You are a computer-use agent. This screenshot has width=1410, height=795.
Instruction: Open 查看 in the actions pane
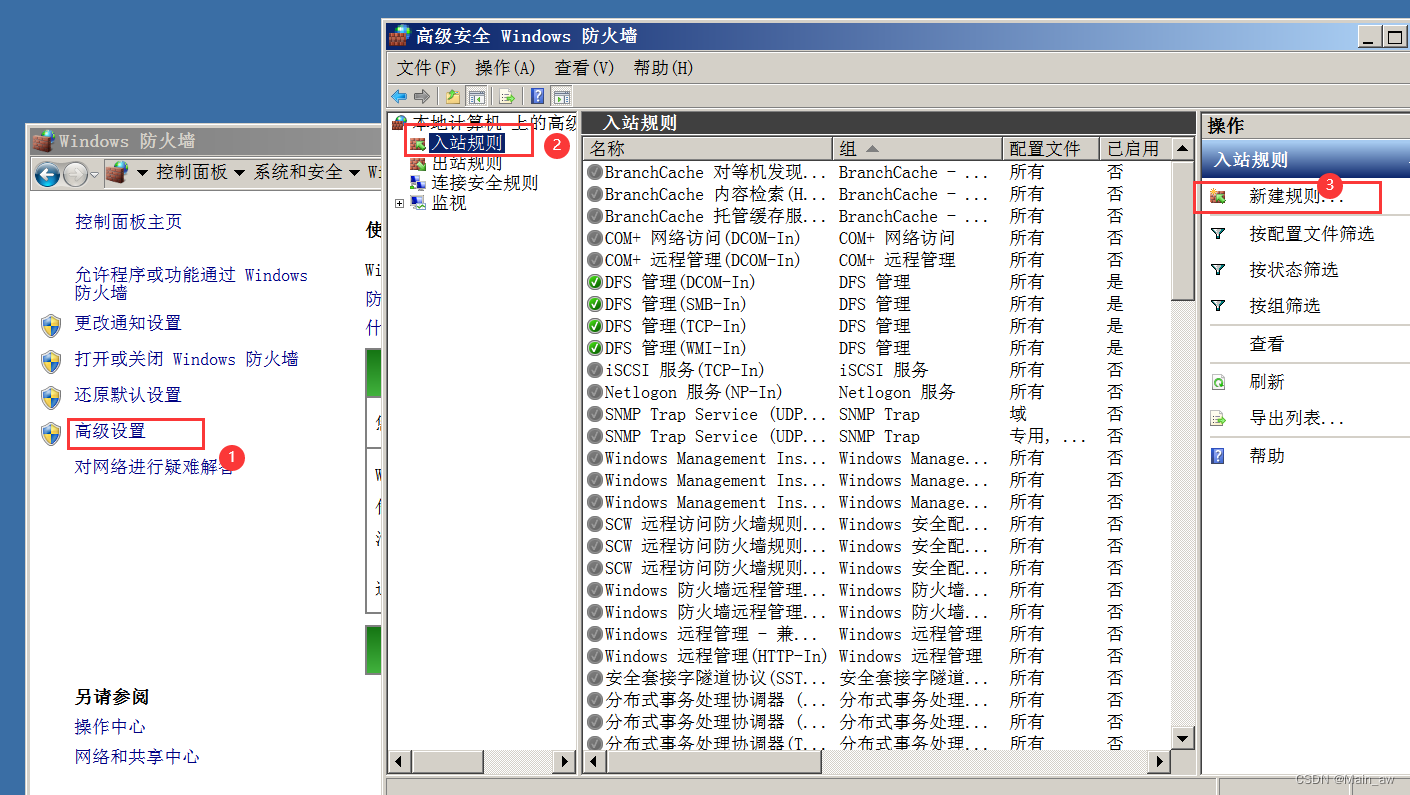[x=1267, y=344]
